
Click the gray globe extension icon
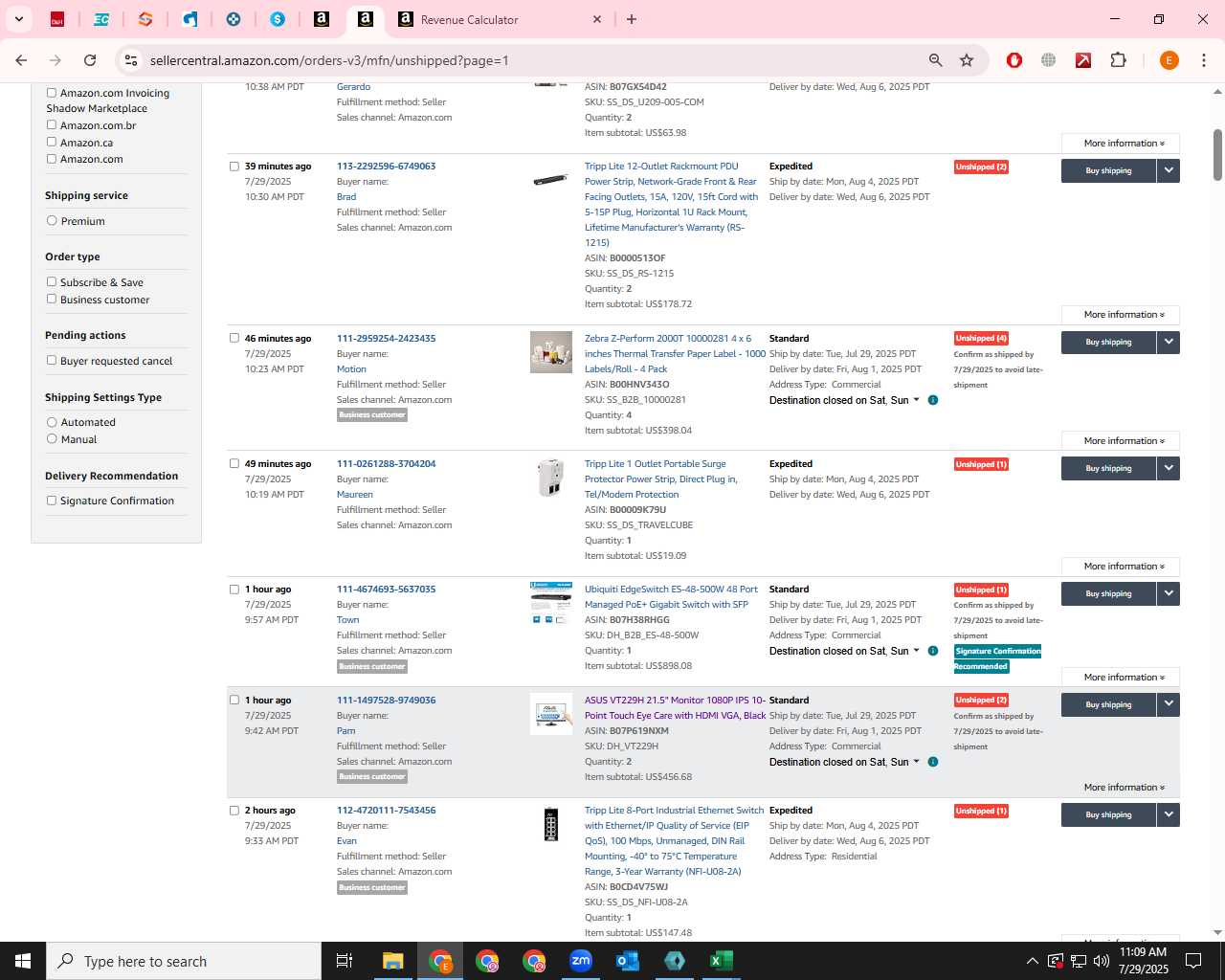[1049, 60]
